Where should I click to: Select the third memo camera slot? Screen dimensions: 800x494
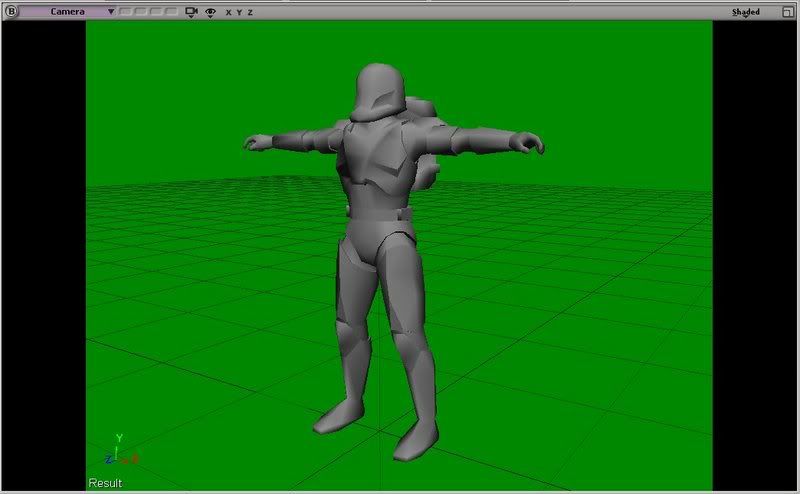[156, 11]
